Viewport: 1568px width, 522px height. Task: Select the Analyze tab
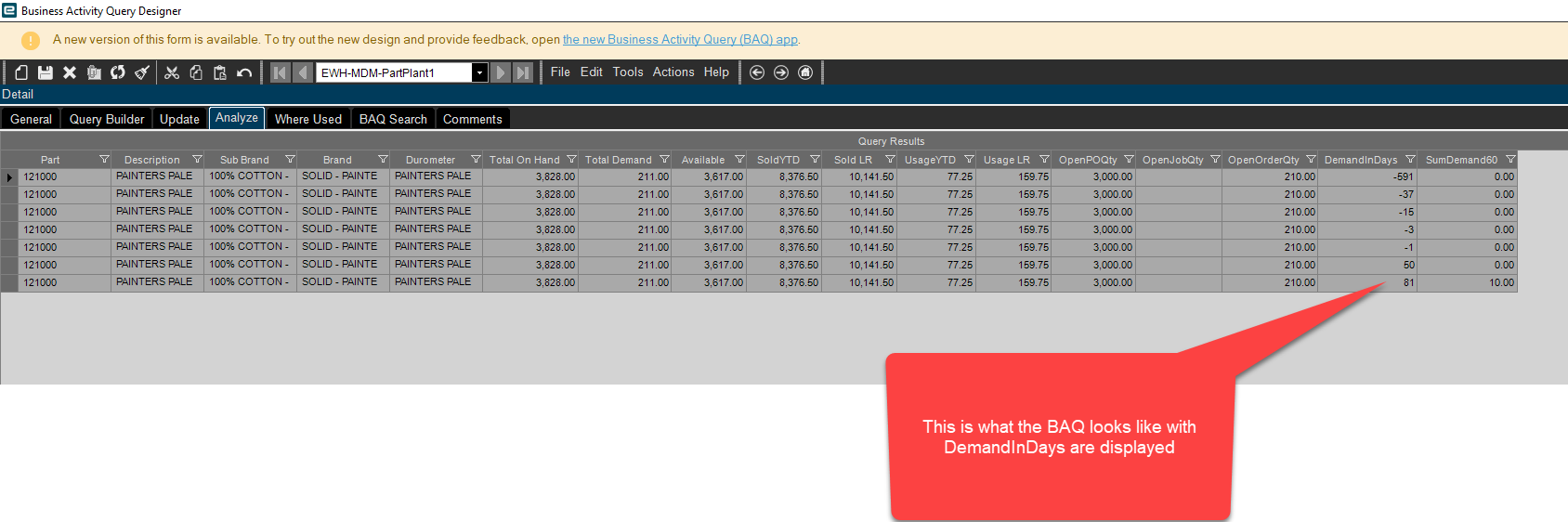(237, 118)
